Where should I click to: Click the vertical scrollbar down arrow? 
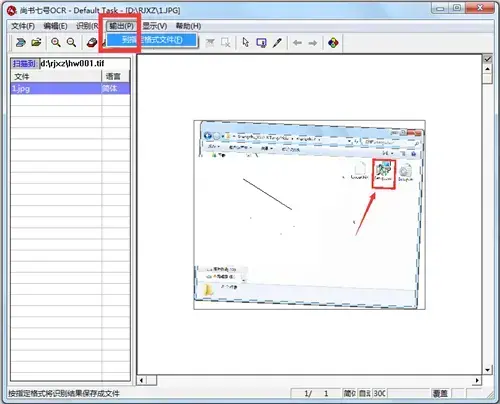pyautogui.click(x=488, y=370)
